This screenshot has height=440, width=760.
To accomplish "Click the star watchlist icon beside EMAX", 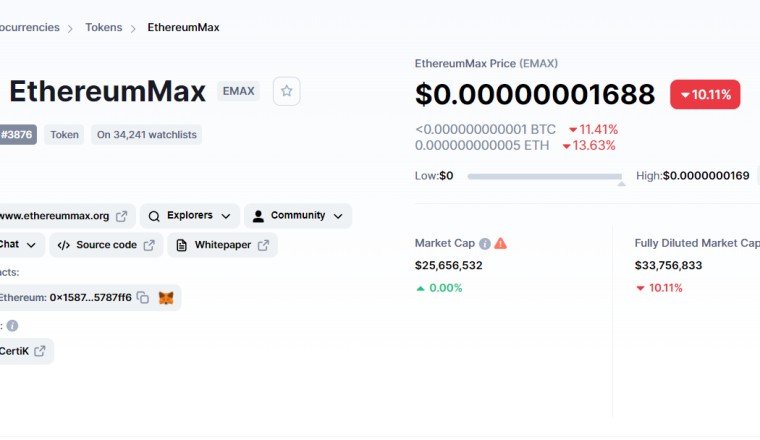I will click(x=286, y=91).
